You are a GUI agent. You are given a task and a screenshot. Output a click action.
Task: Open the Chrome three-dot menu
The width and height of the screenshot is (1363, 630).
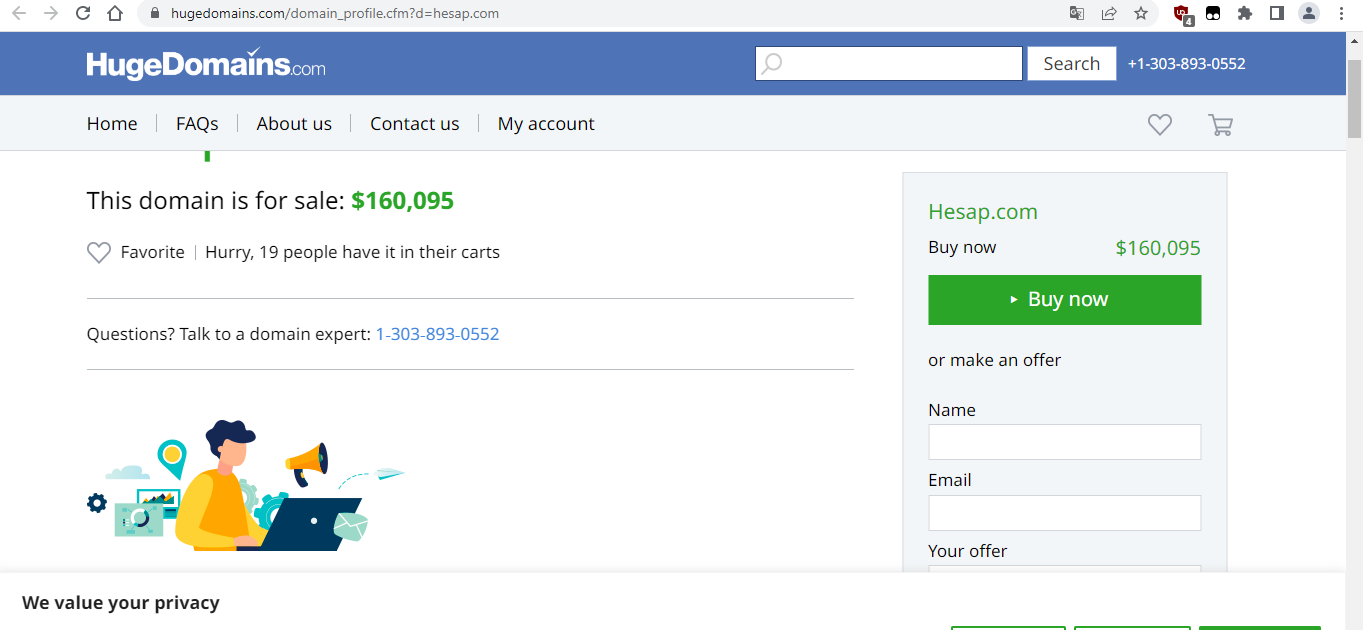click(1341, 14)
